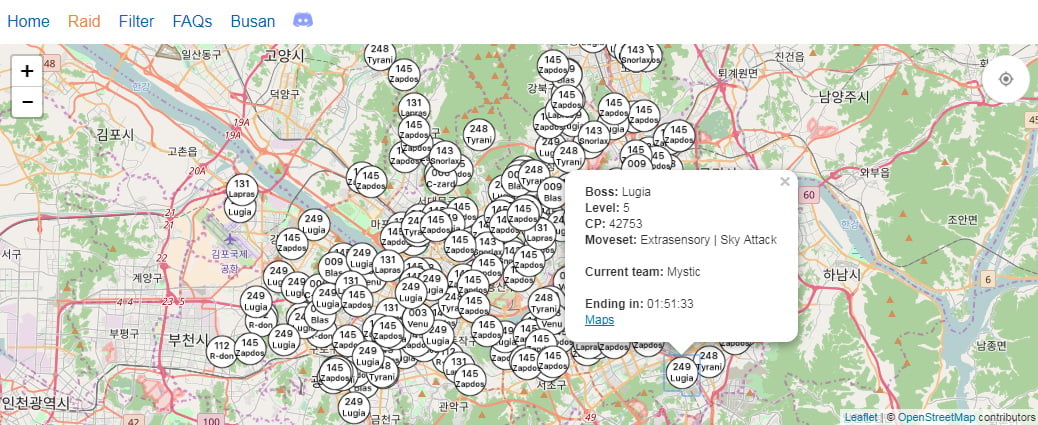This screenshot has height=425, width=1038.
Task: Select the 003 Venu raid marker
Action: [418, 318]
